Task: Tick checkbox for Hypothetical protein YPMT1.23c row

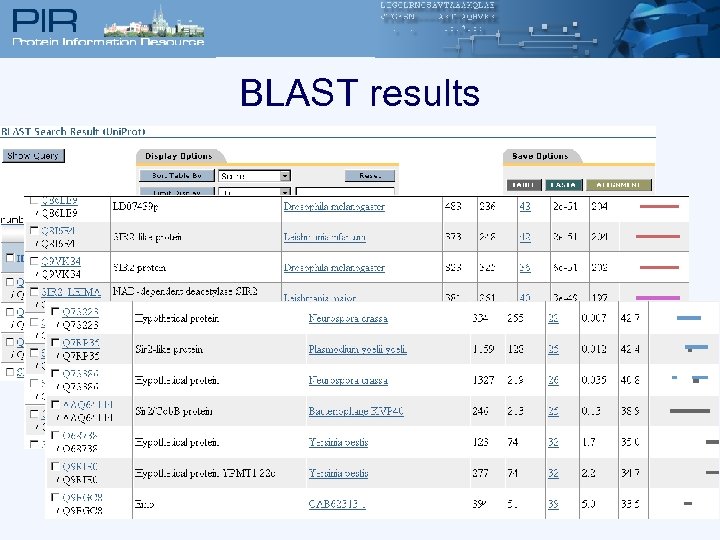Action: 55,466
